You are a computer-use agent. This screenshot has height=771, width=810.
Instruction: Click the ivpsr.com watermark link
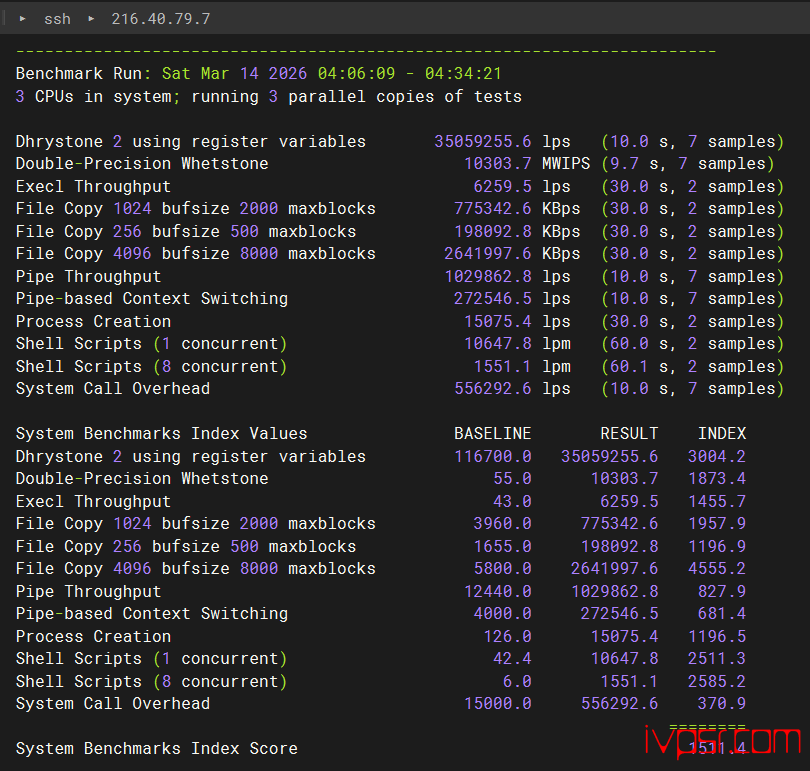(723, 741)
